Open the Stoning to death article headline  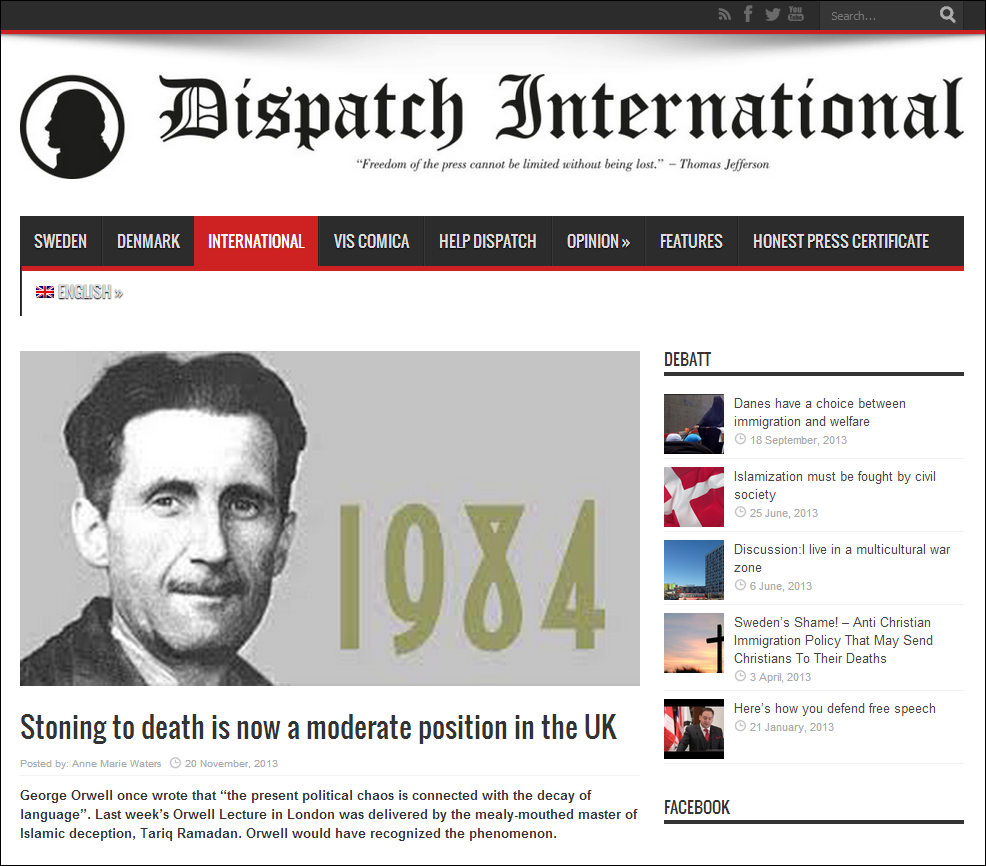click(x=318, y=728)
